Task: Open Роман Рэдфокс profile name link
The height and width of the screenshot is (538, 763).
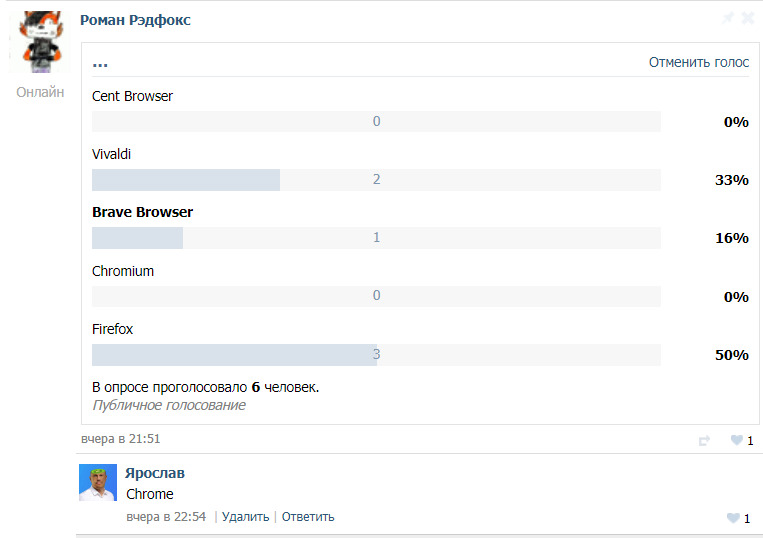Action: [135, 20]
